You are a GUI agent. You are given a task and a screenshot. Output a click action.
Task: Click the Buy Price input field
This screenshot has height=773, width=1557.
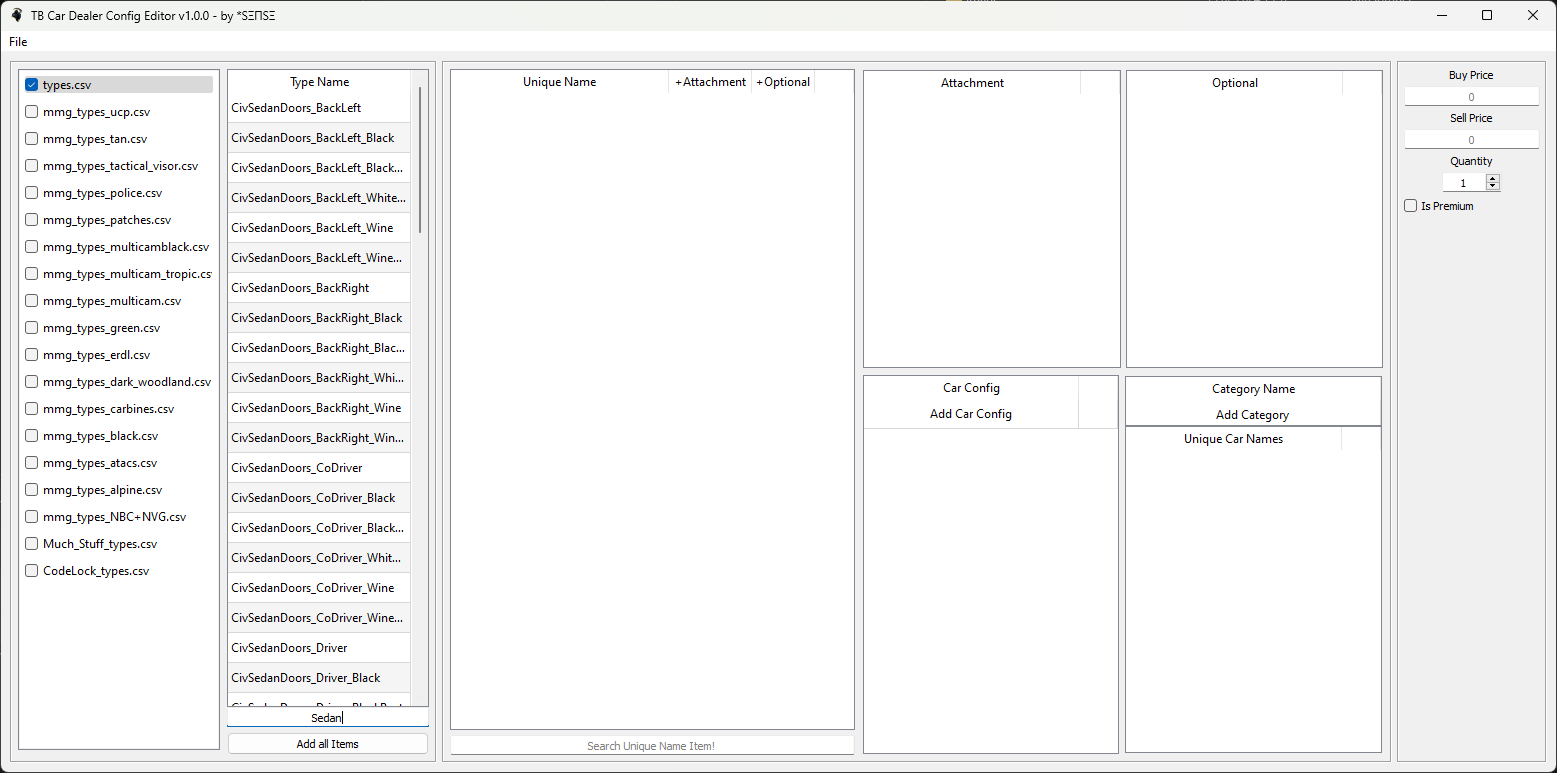pos(1471,97)
